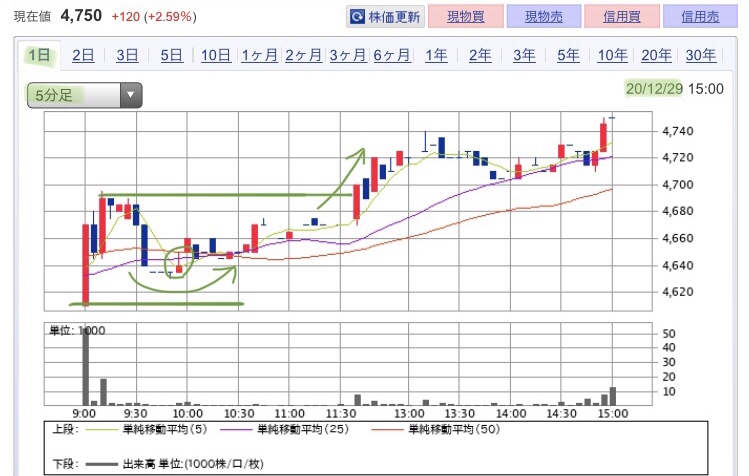Switch to the 5年 period tab
The height and width of the screenshot is (476, 749).
click(568, 55)
